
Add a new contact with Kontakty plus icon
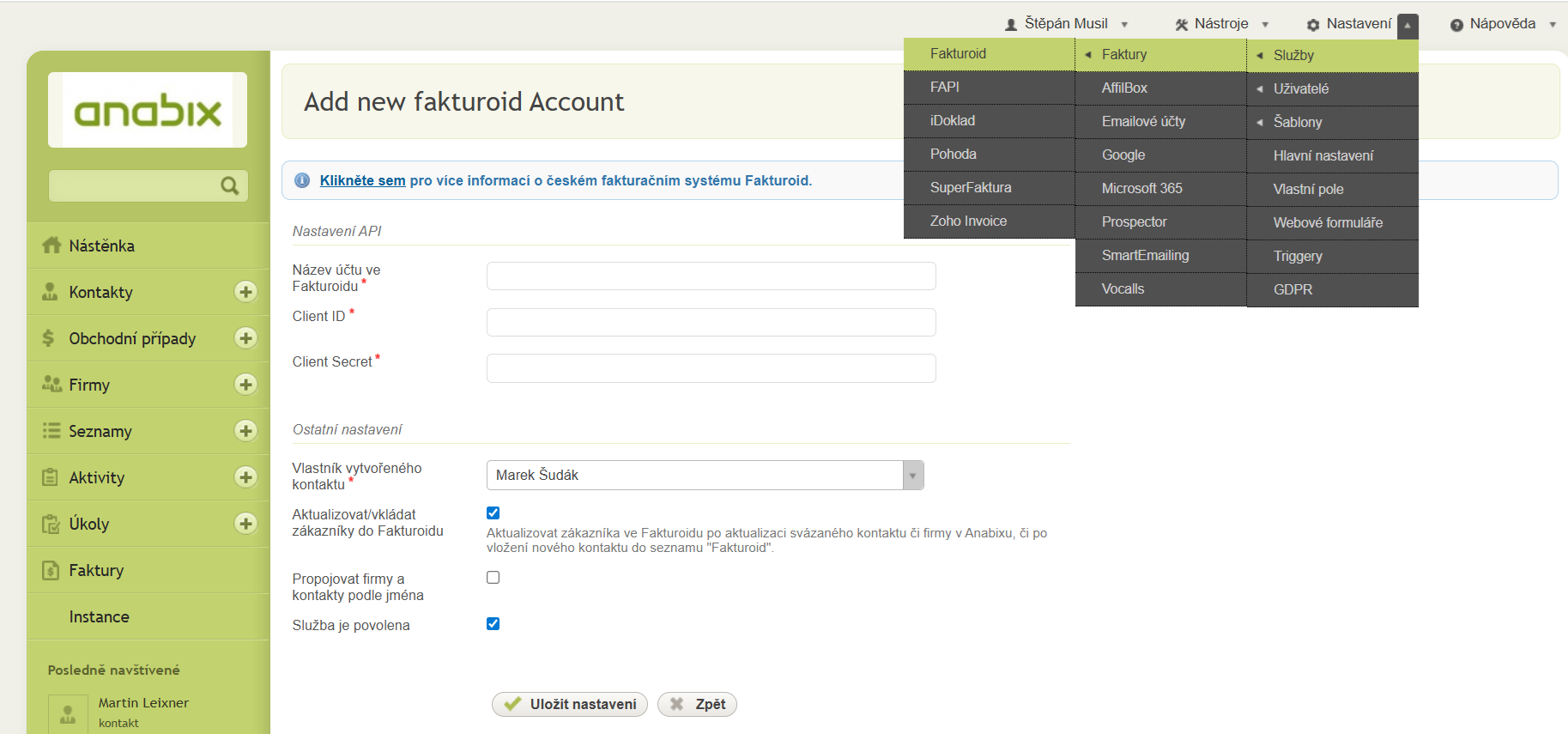point(245,292)
